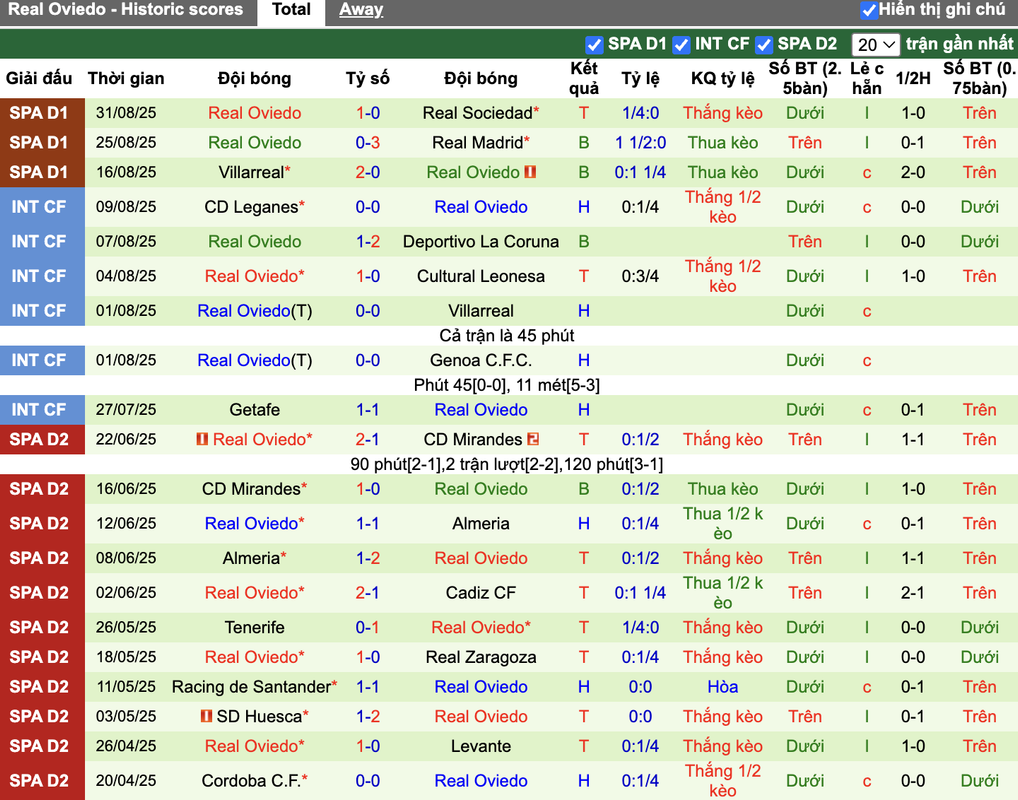1018x800 pixels.
Task: Open the Real Madrid team link
Action: tap(478, 143)
